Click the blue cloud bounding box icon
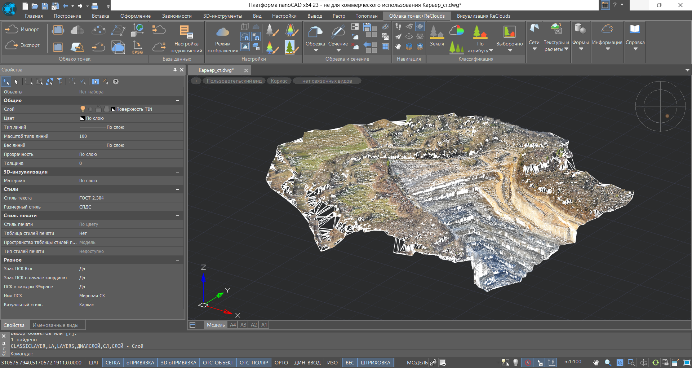 [x=118, y=47]
